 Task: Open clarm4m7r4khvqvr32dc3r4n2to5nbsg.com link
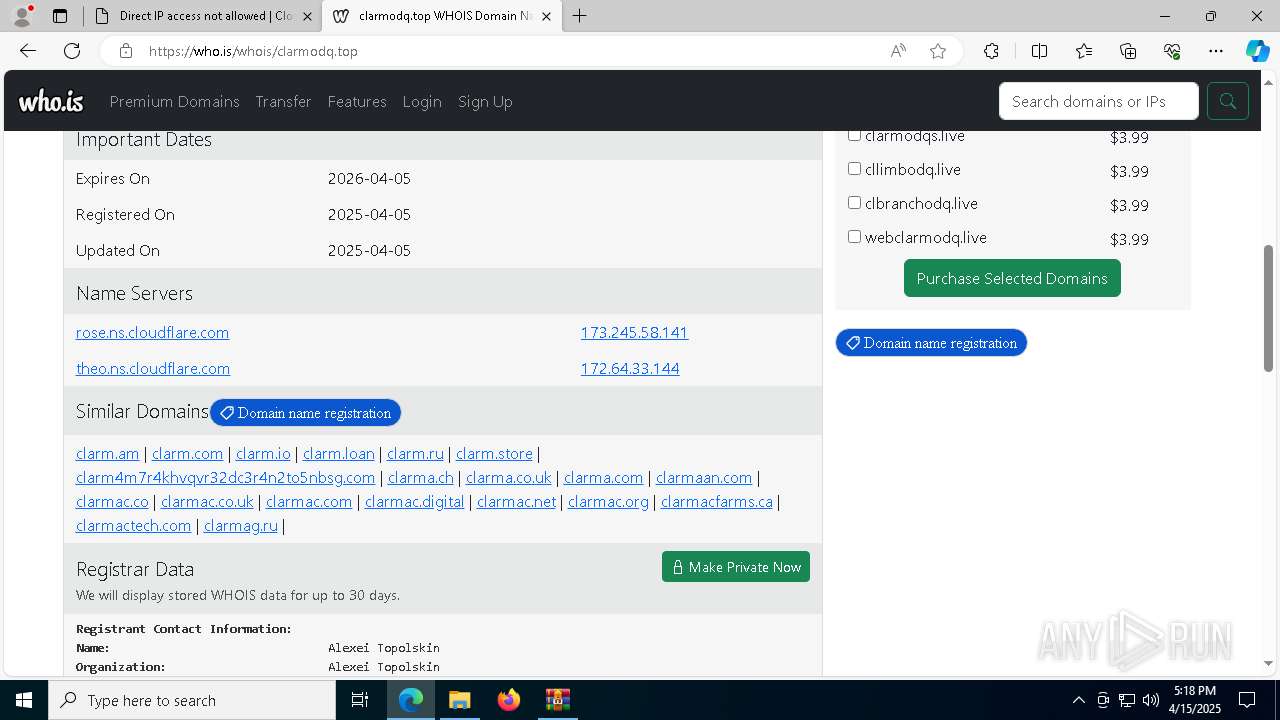[x=225, y=477]
